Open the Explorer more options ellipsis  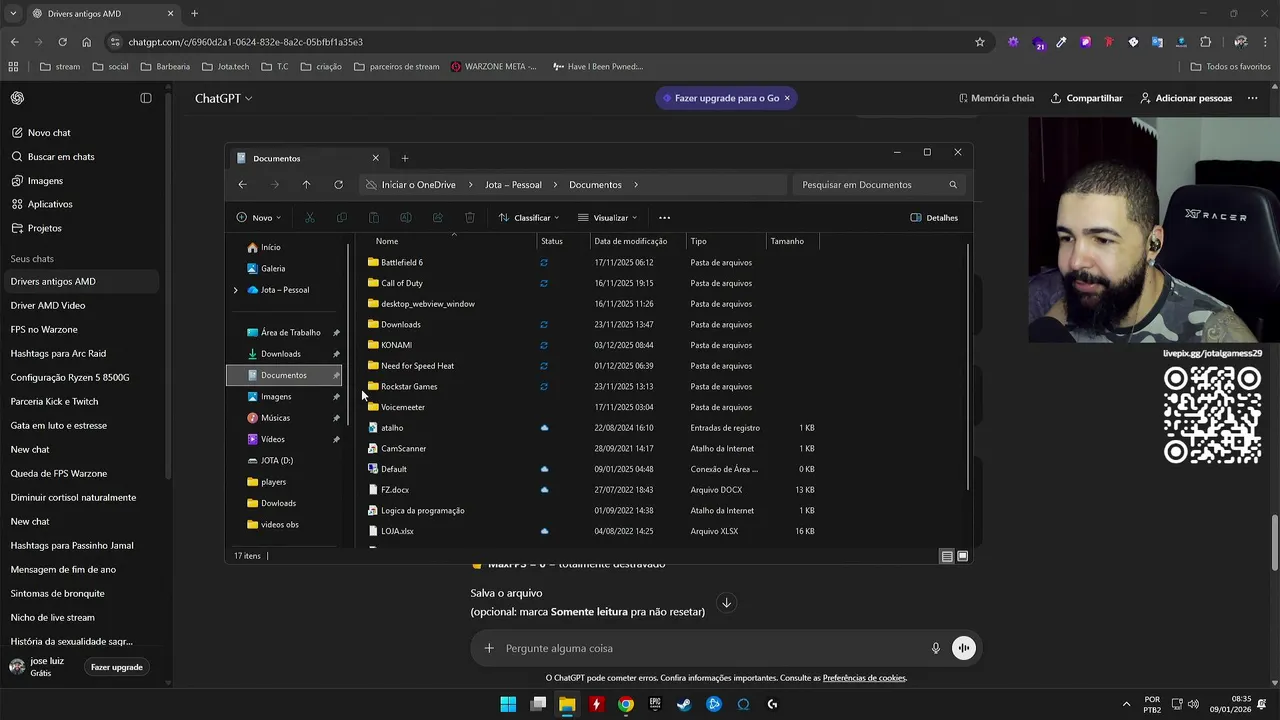(664, 217)
